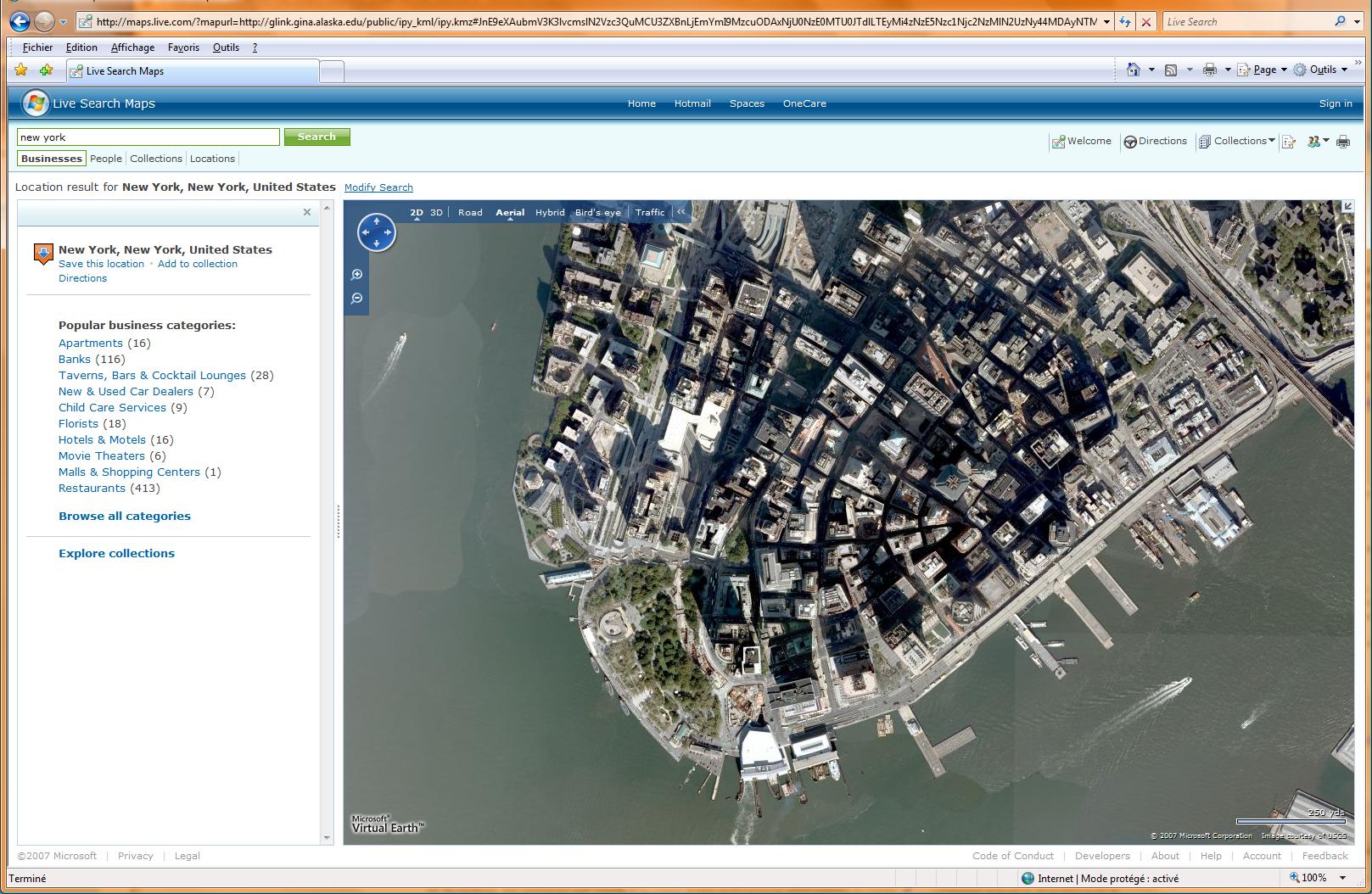Switch map to 3D mode
Screen dimensions: 1372x894
(436, 213)
